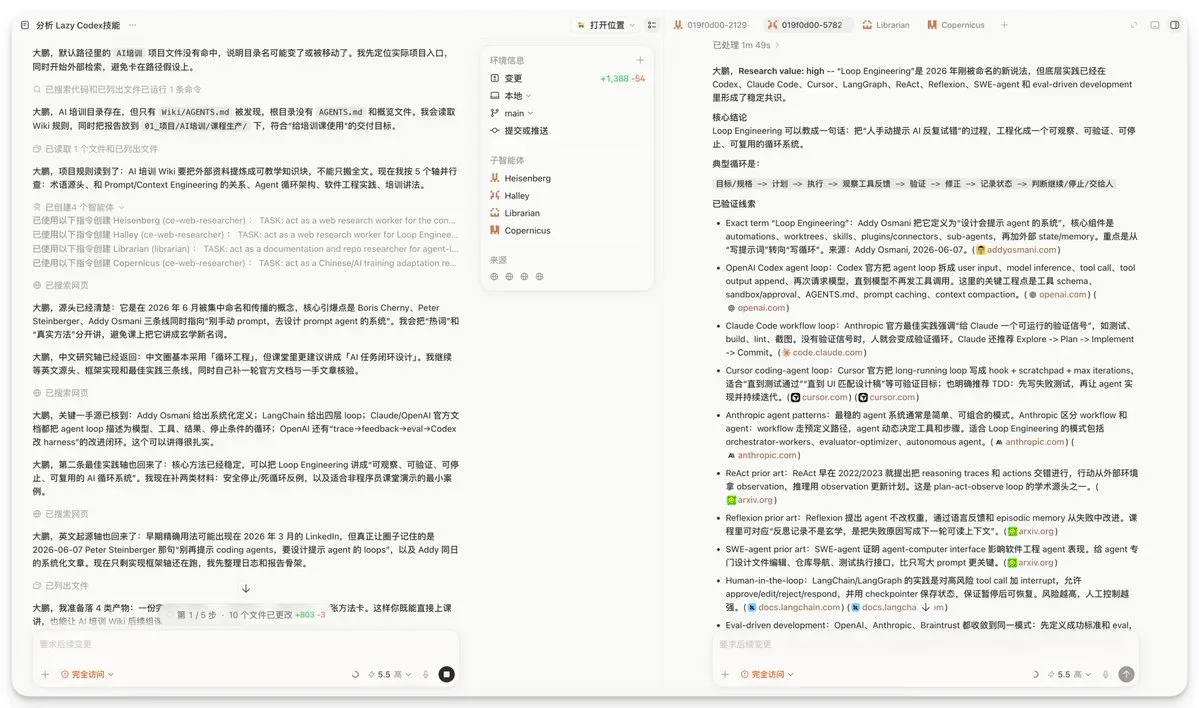Click the 已列出文件 activity entry
The width and height of the screenshot is (1199, 708).
click(x=60, y=586)
